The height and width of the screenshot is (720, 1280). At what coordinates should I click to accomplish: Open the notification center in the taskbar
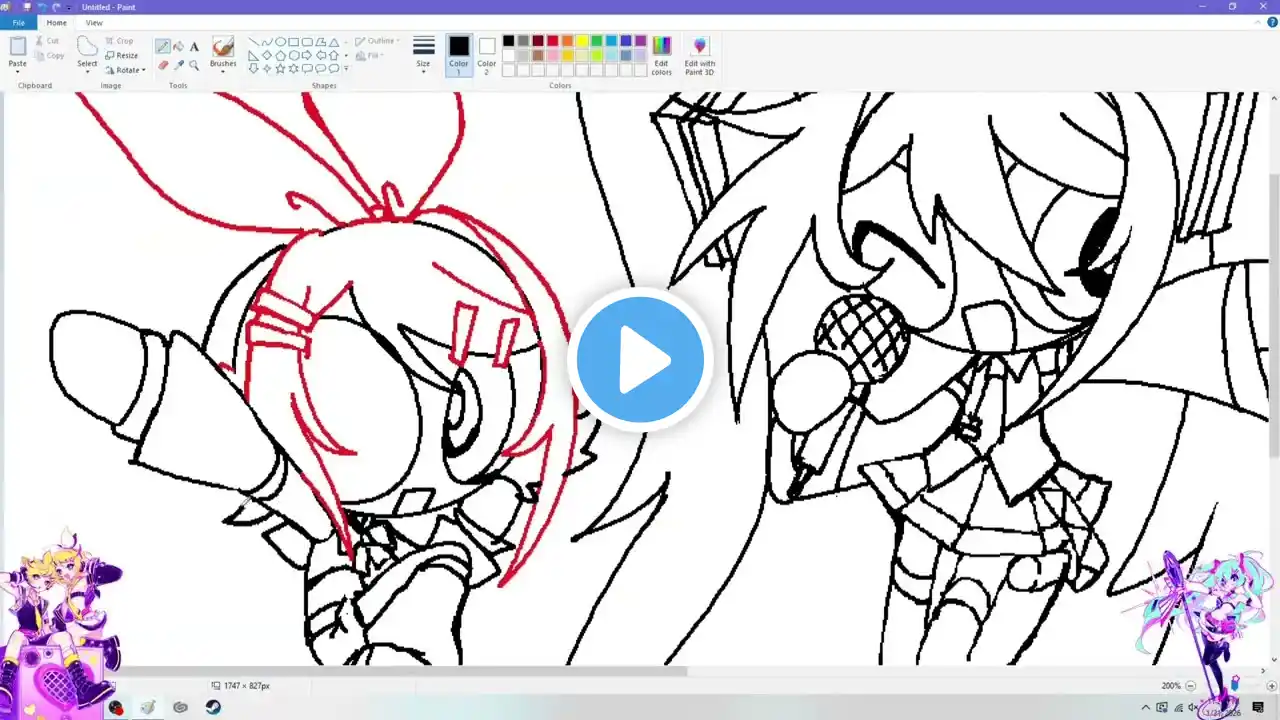tap(1256, 707)
